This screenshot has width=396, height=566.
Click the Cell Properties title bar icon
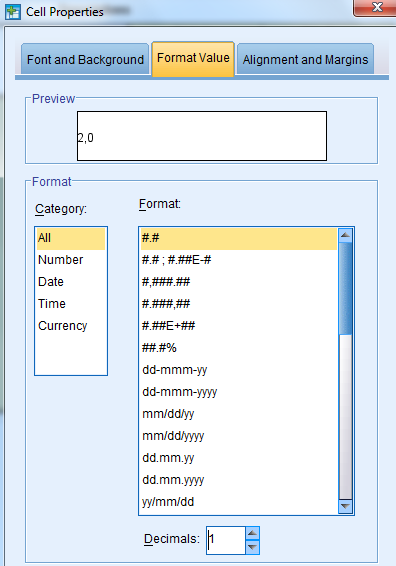point(13,12)
